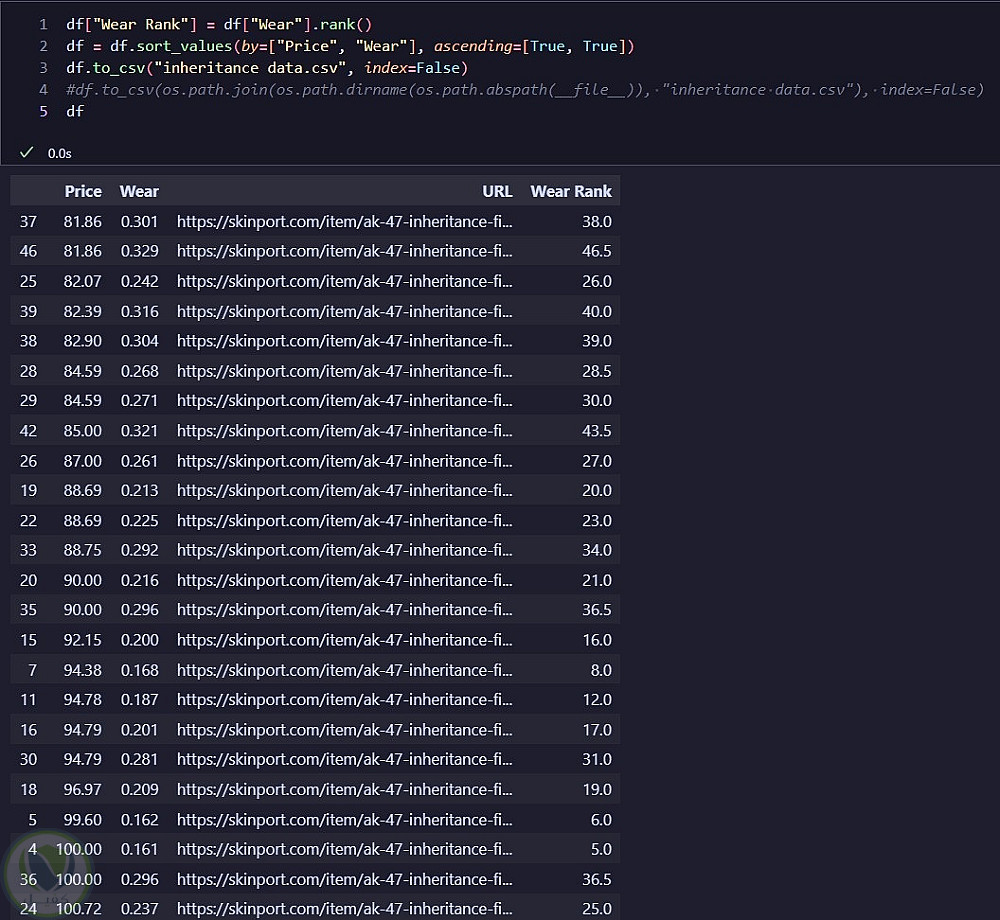This screenshot has width=1000, height=920.
Task: Click wear value 0.329 in row 46
Action: click(x=139, y=251)
